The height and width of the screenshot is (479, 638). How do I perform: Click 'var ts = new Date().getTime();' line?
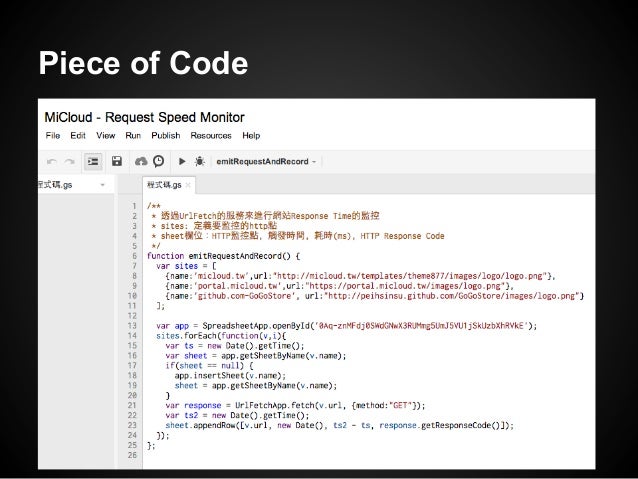tap(235, 346)
